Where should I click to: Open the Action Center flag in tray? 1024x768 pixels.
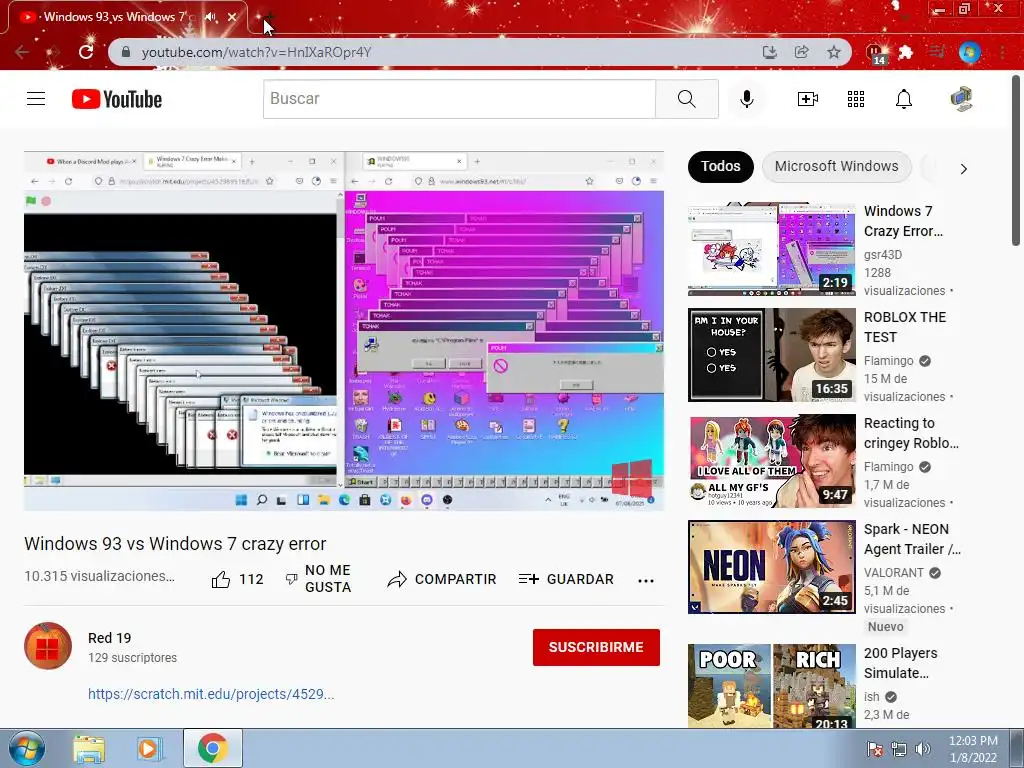874,749
